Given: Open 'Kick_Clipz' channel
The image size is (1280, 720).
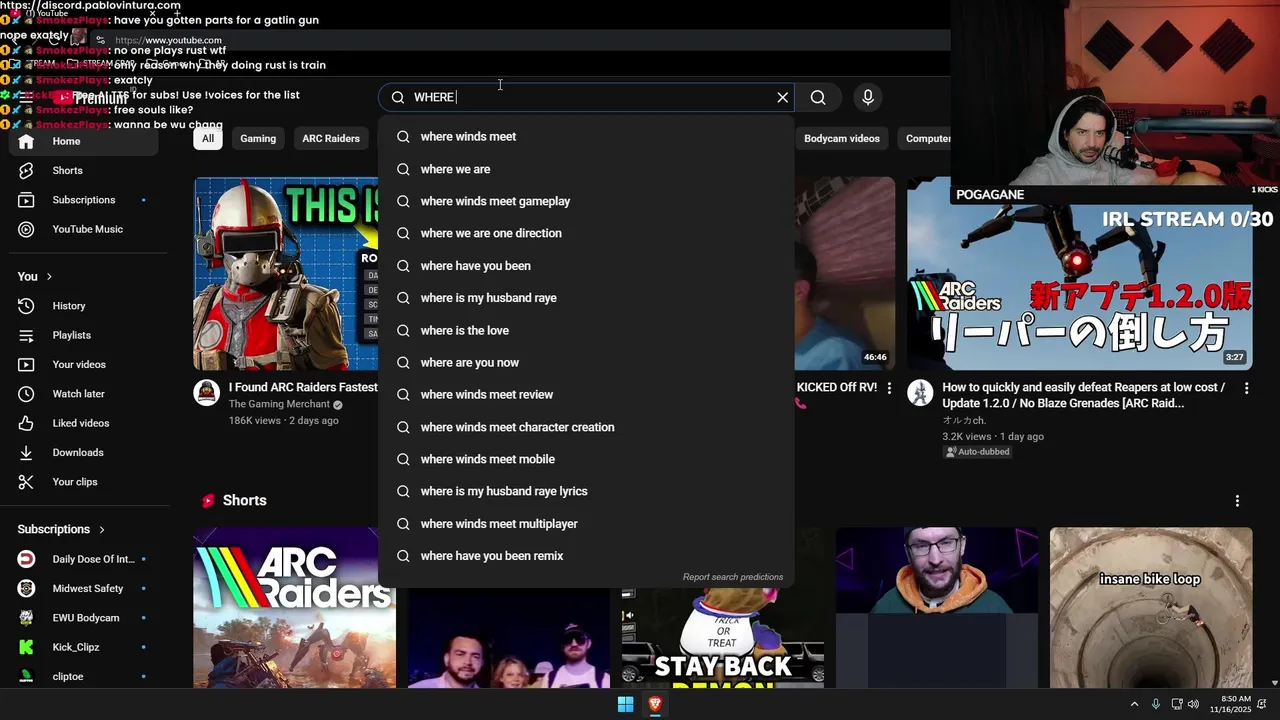Looking at the screenshot, I should (84, 647).
